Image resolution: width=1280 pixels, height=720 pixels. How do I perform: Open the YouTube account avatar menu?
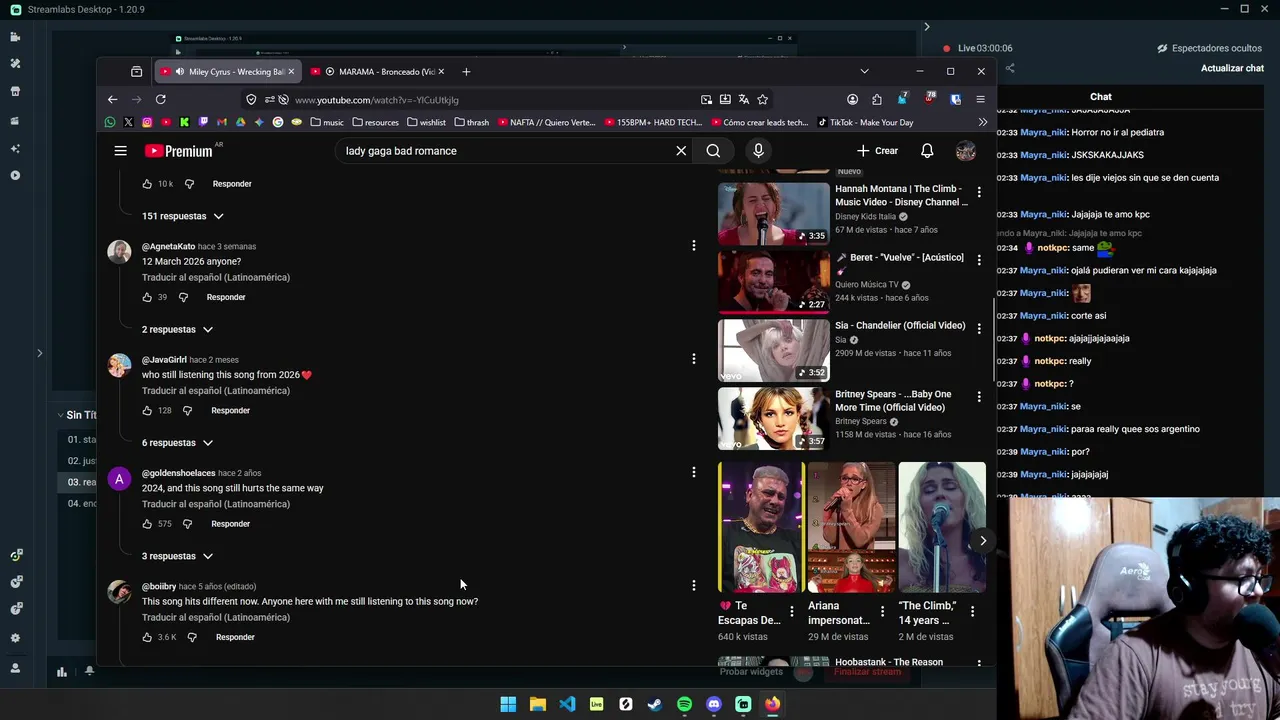(965, 151)
